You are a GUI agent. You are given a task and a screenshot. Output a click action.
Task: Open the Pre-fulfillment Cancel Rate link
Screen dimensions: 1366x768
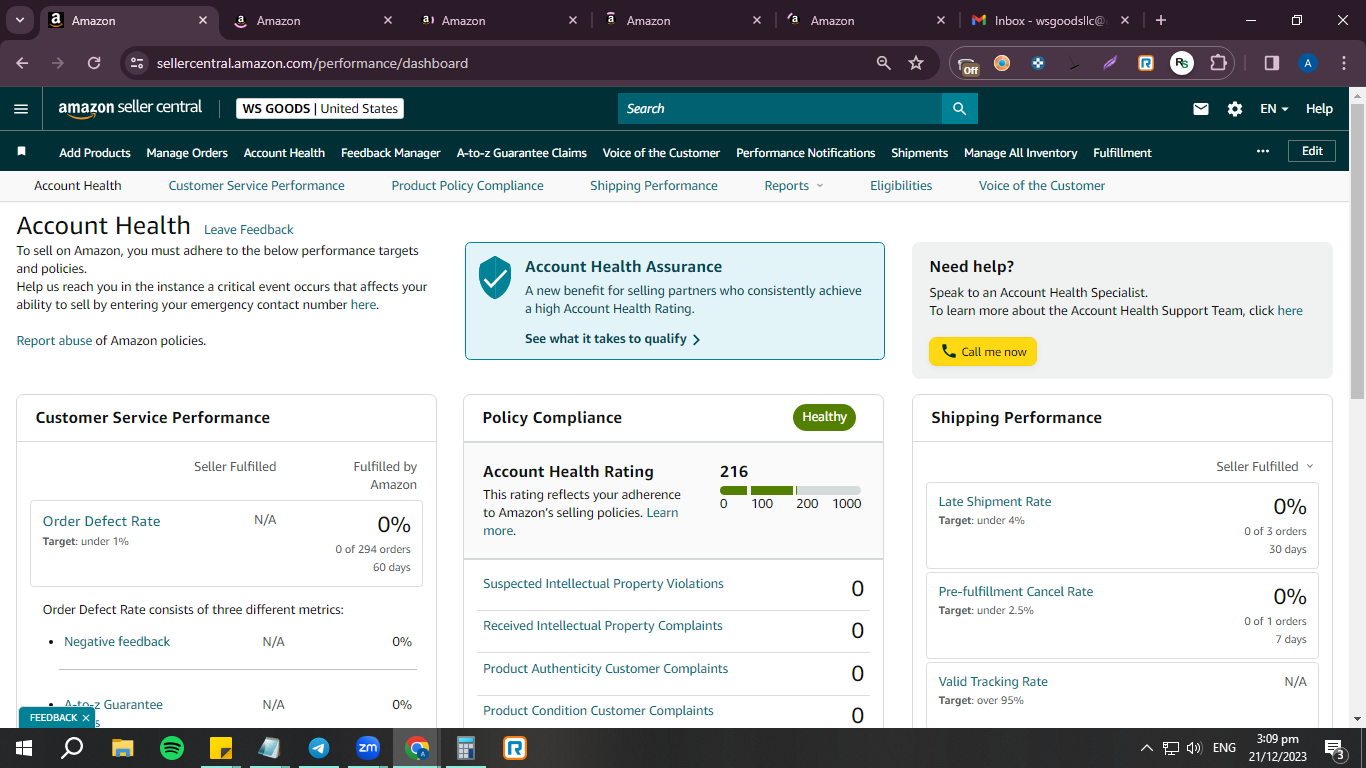tap(1016, 592)
